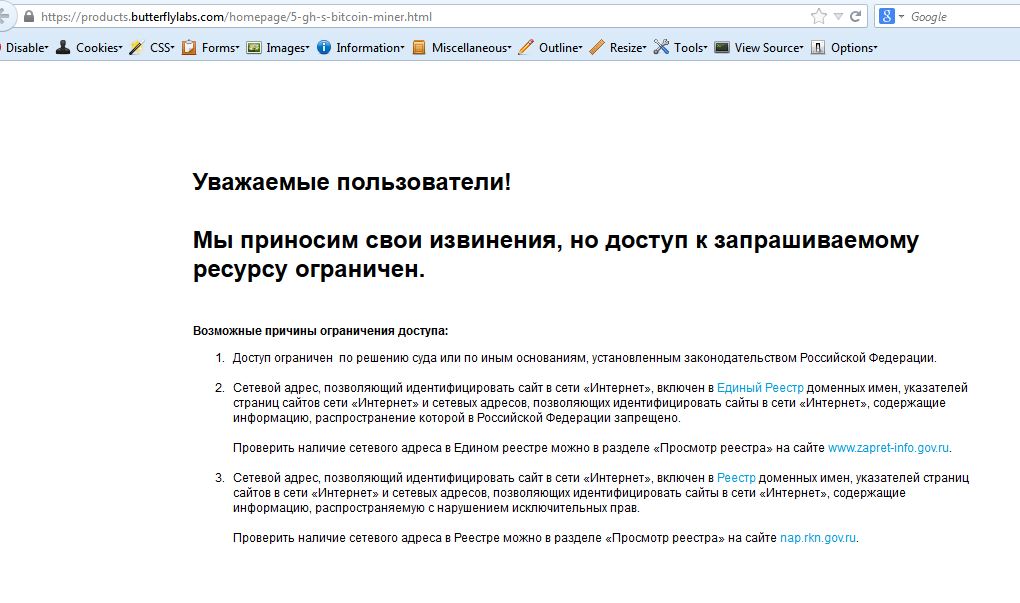
Task: Click in the Google search field
Action: 960,17
